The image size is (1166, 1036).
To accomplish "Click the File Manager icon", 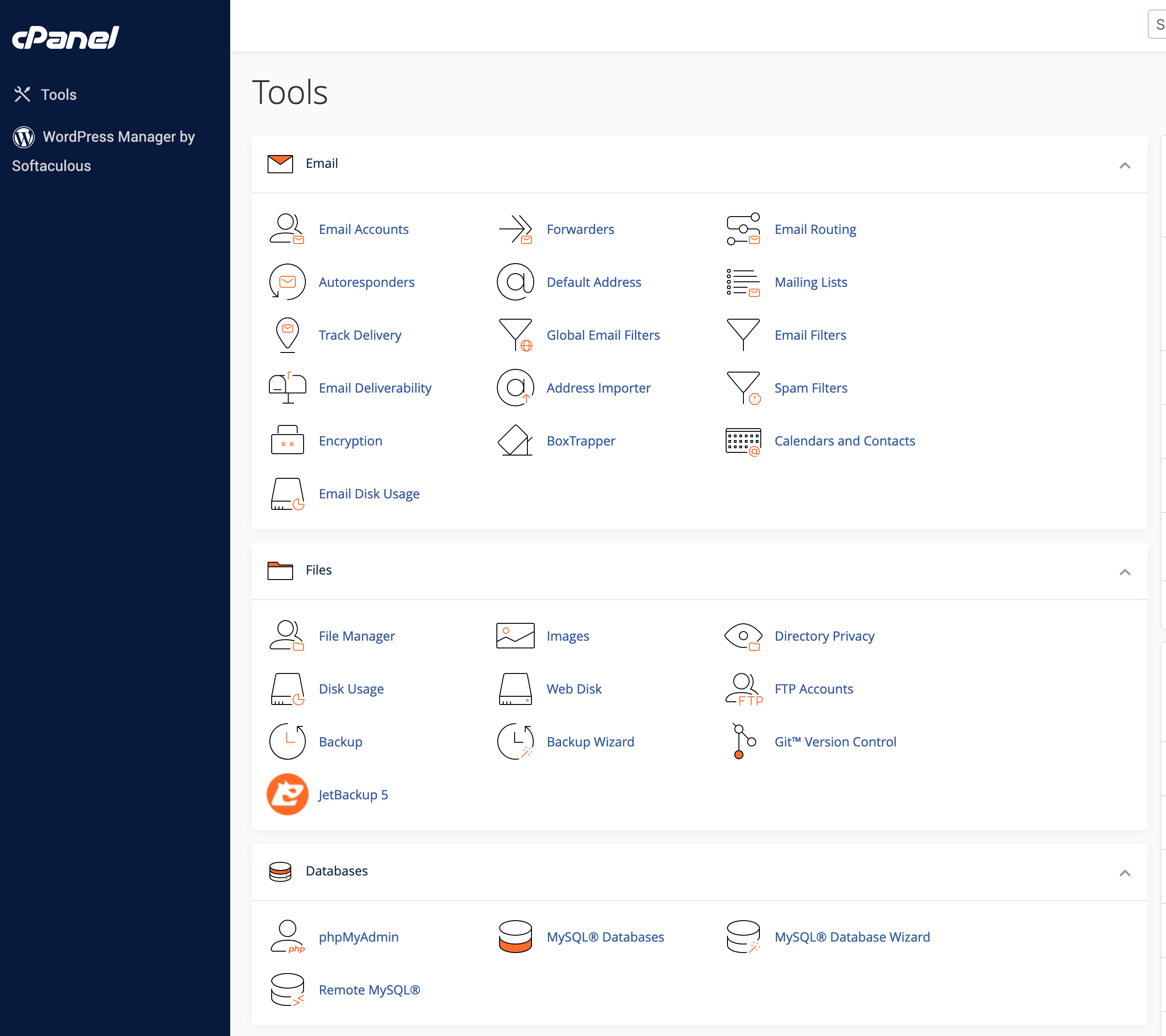I will tap(287, 636).
